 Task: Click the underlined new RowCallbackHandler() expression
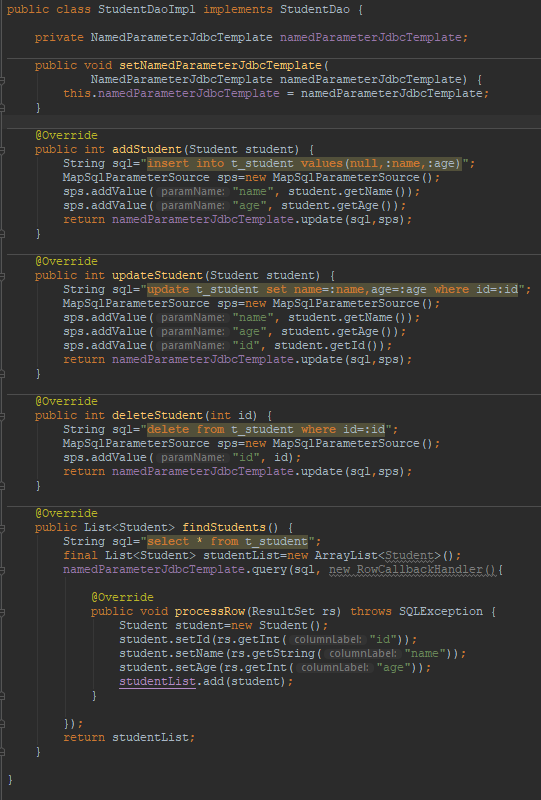click(412, 569)
